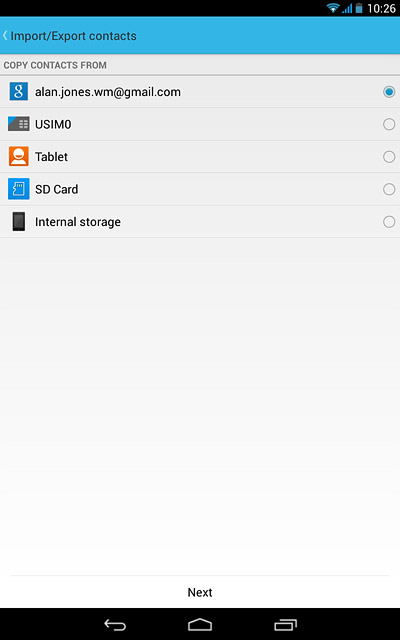This screenshot has width=400, height=640.
Task: Tap the Import/Export contacts title
Action: click(73, 36)
